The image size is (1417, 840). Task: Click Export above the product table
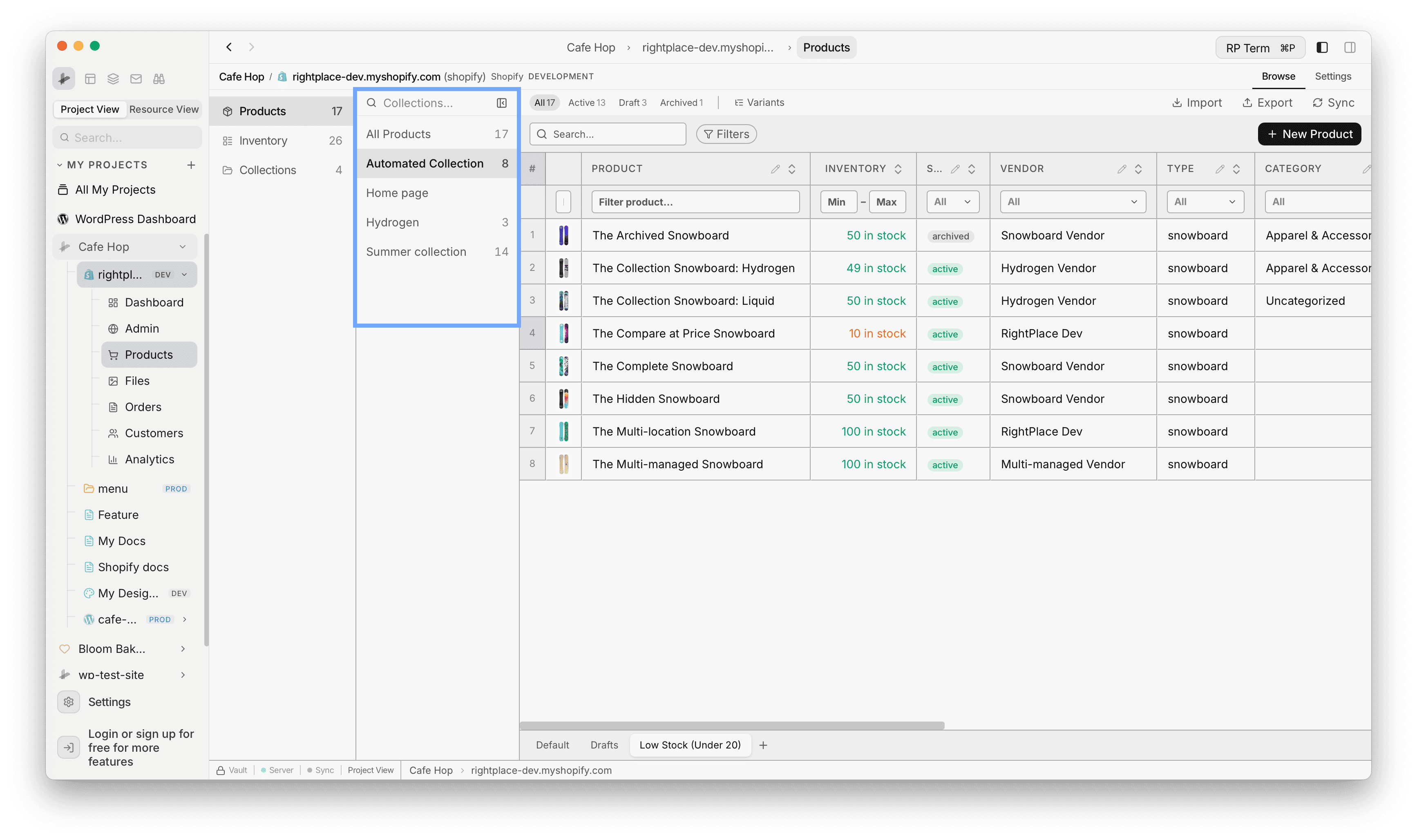point(1267,103)
